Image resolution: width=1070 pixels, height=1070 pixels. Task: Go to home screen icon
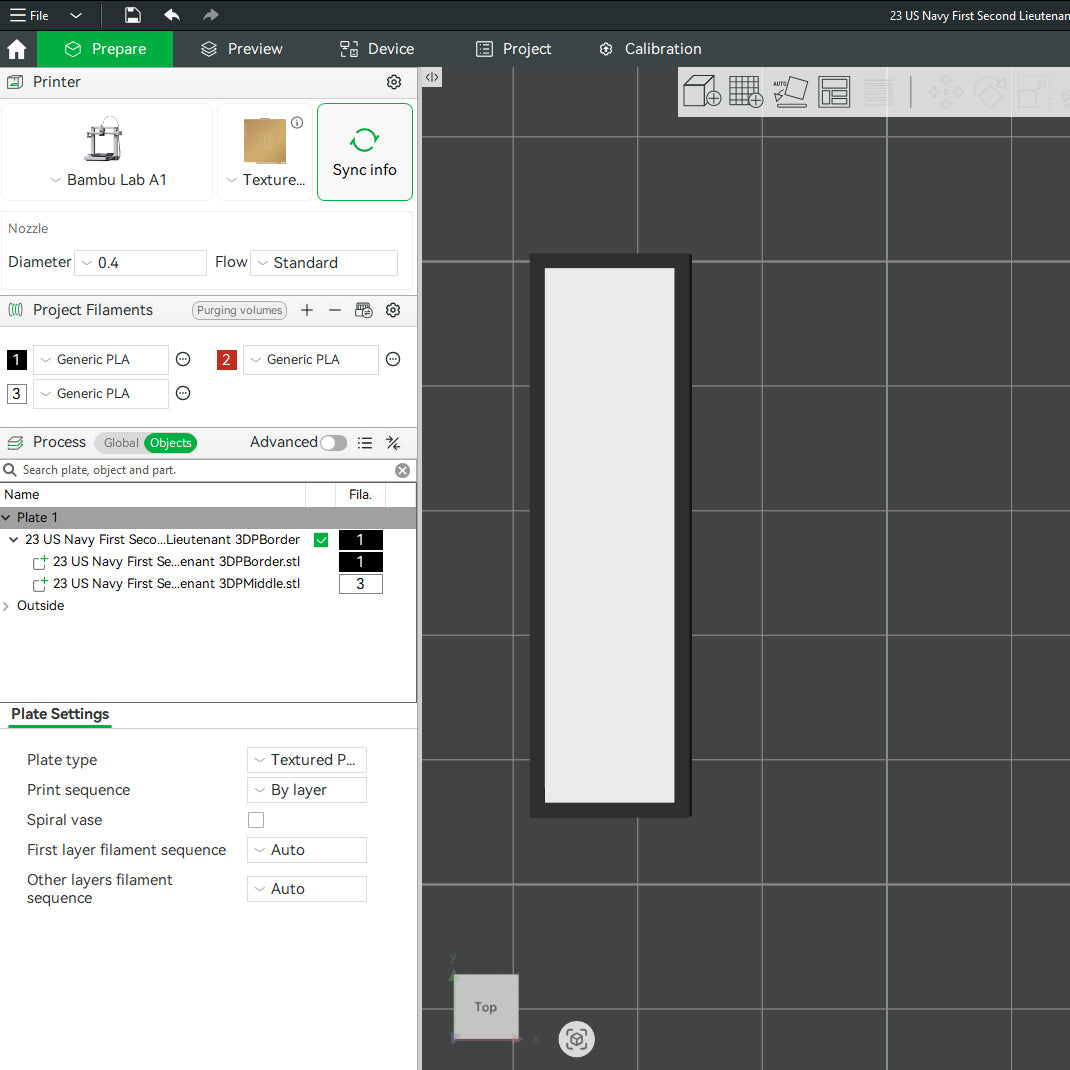pyautogui.click(x=17, y=49)
